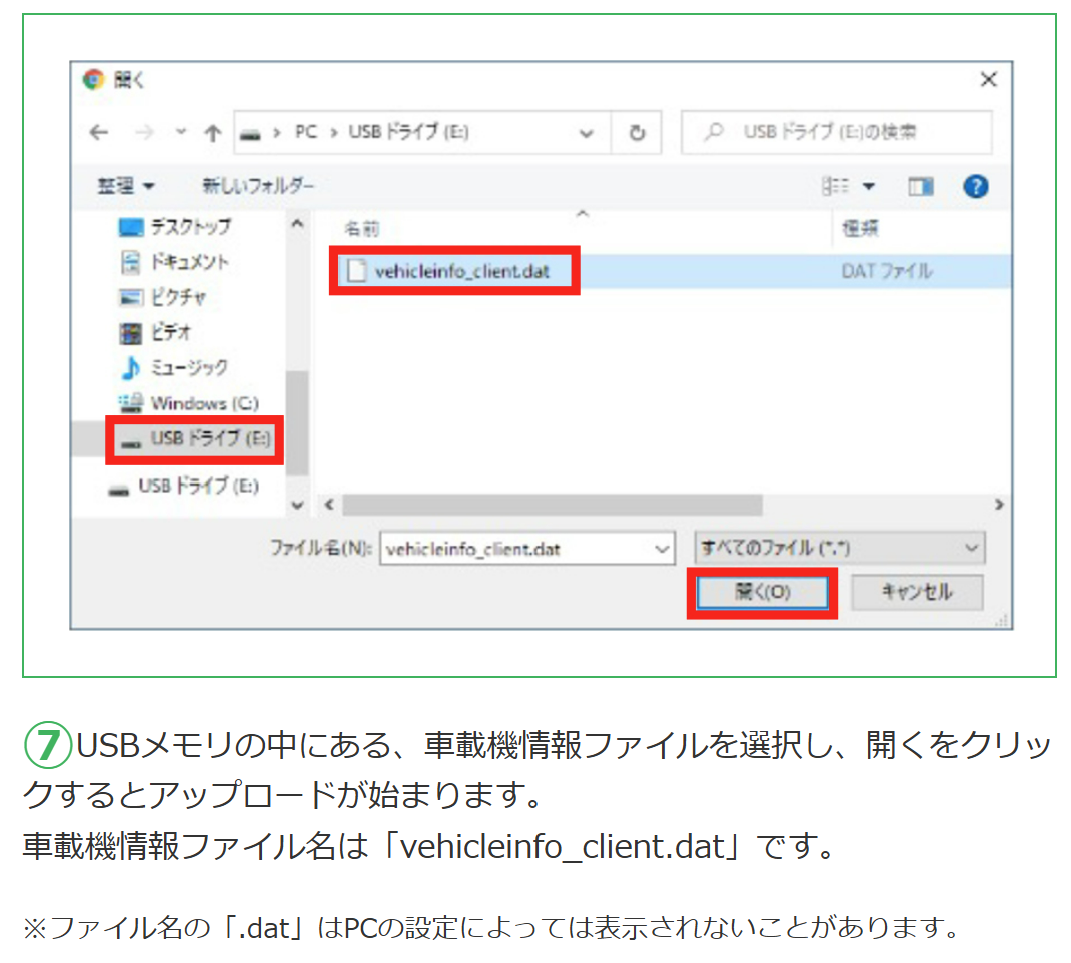1071x963 pixels.
Task: Refresh the current folder view
Action: (x=636, y=133)
